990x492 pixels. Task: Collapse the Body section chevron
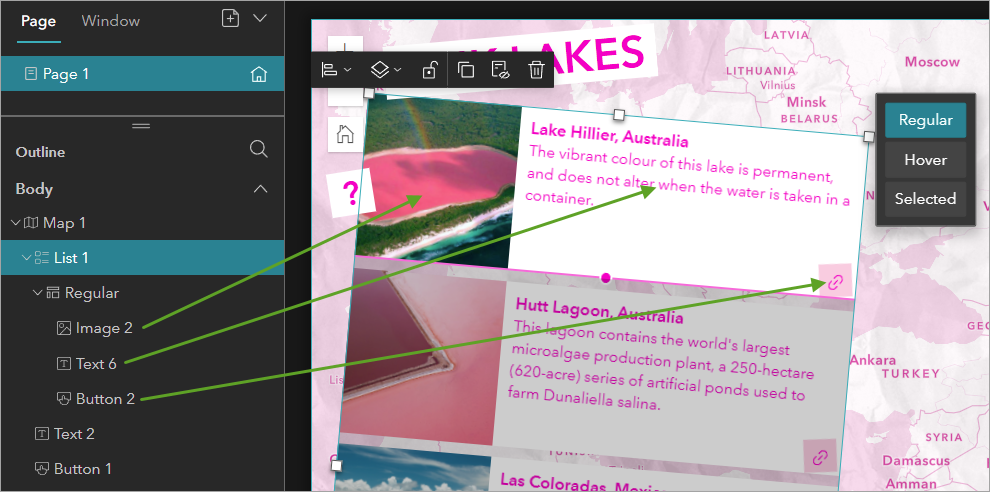coord(260,189)
